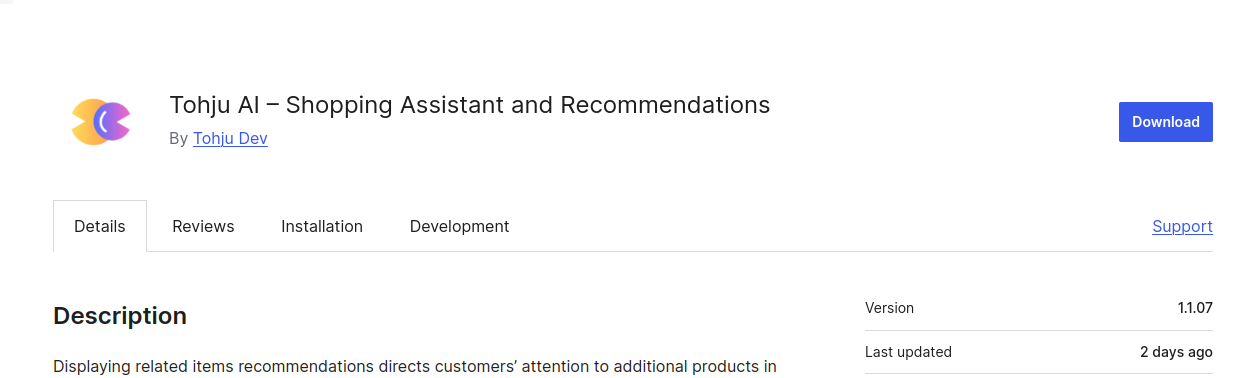
Task: Click the yellow part of the logo
Action: [x=83, y=122]
